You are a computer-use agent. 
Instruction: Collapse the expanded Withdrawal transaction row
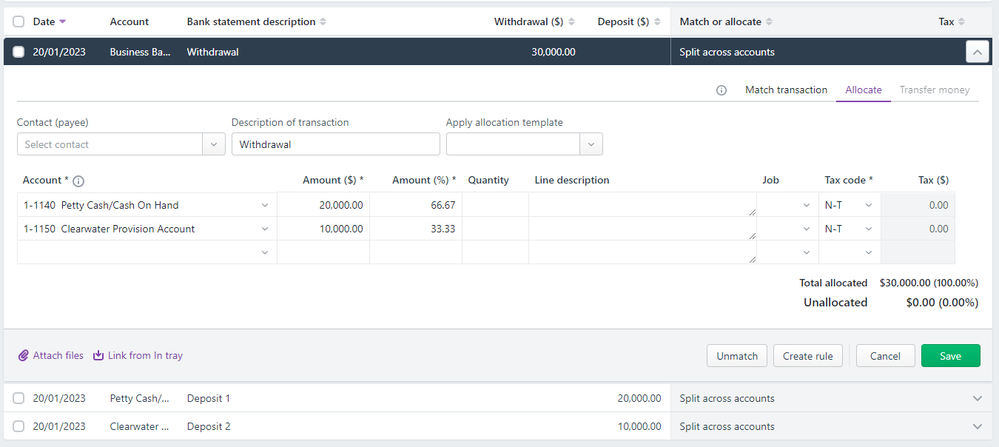pos(976,52)
